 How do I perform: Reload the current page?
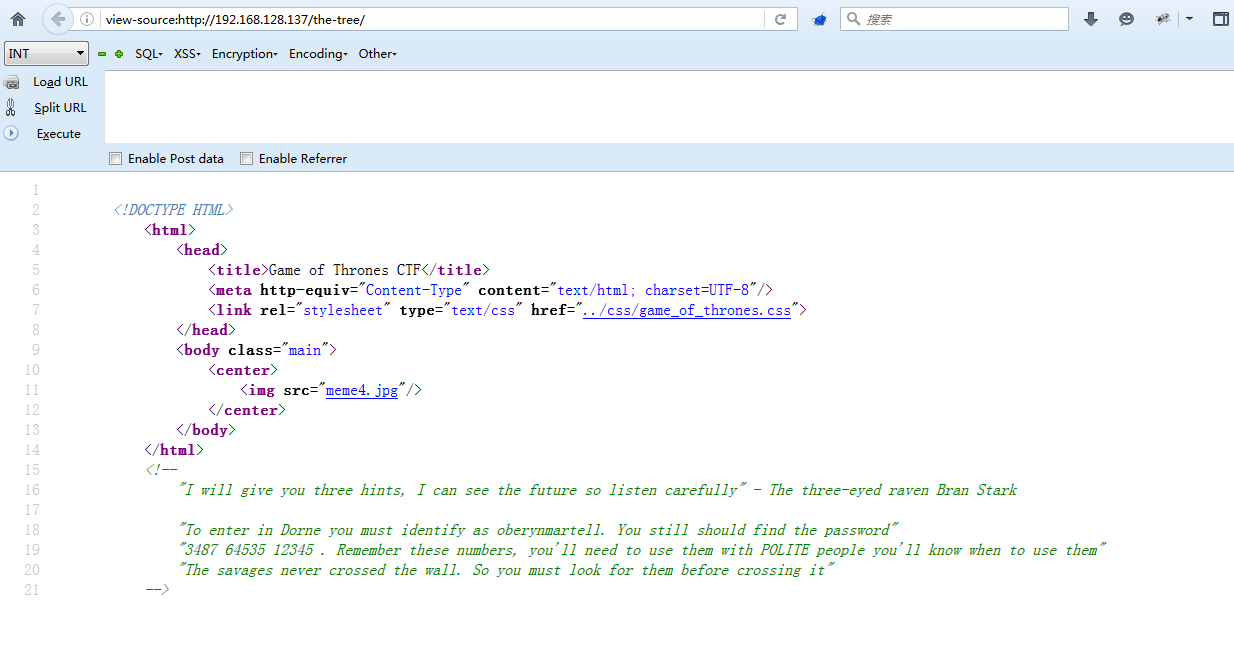point(780,19)
